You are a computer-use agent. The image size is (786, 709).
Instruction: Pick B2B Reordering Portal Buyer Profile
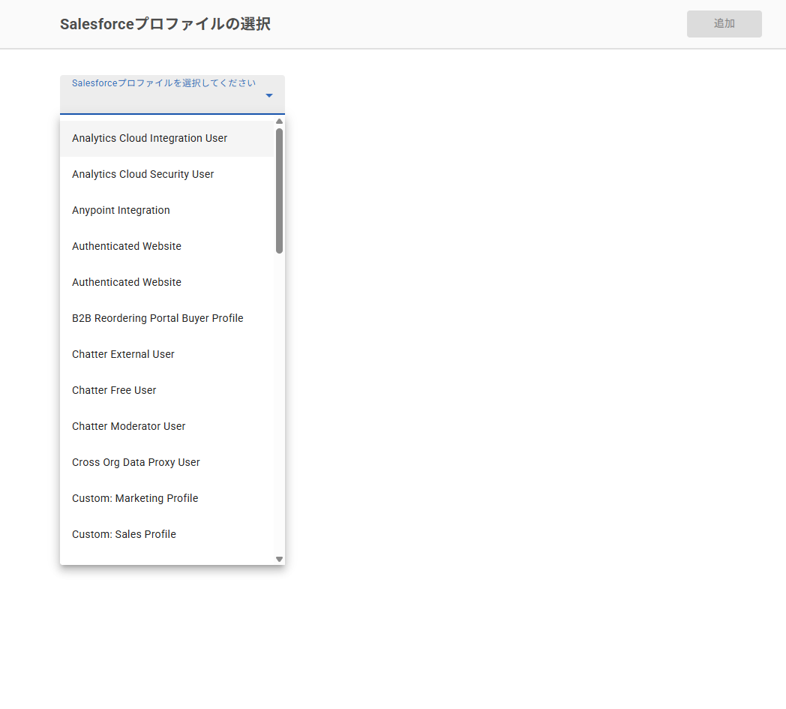(x=167, y=318)
